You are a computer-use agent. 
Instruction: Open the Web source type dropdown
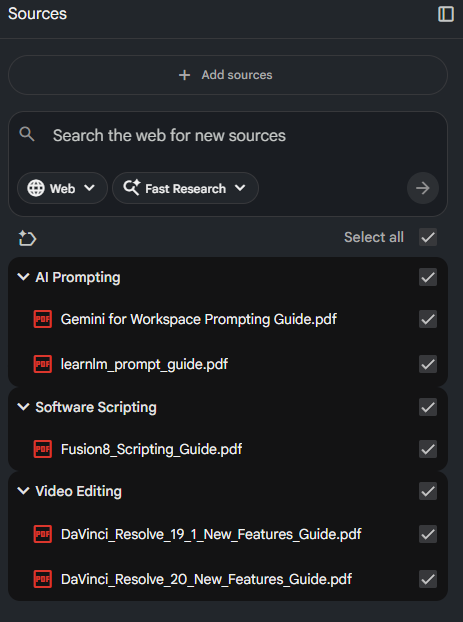click(x=62, y=188)
